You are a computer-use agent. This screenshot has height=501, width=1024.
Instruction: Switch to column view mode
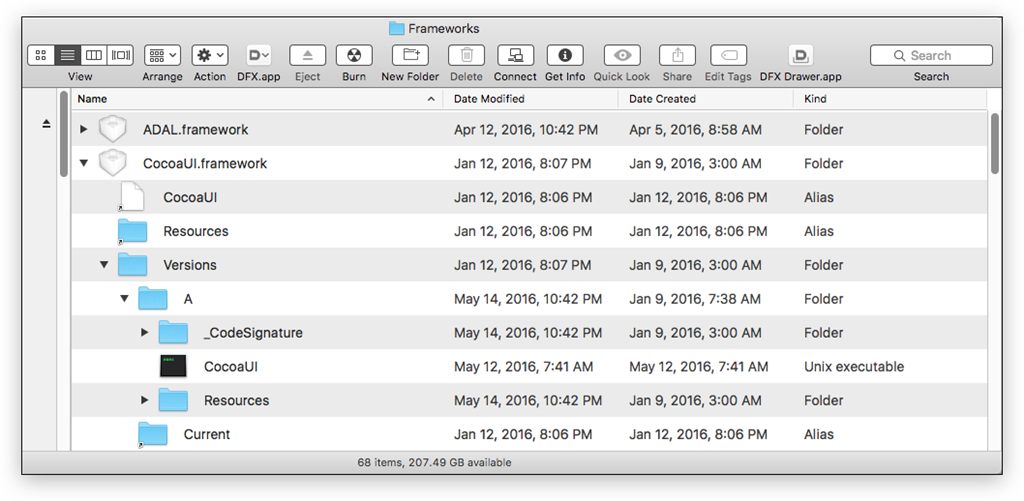coord(94,56)
